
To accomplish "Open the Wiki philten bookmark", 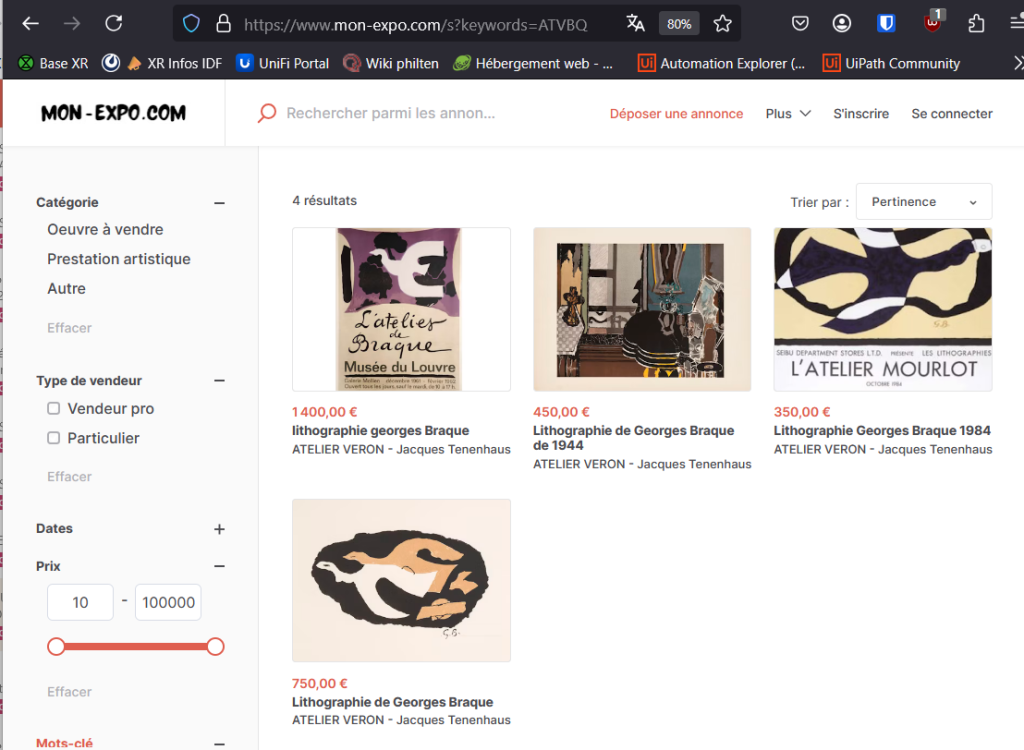I will point(391,63).
